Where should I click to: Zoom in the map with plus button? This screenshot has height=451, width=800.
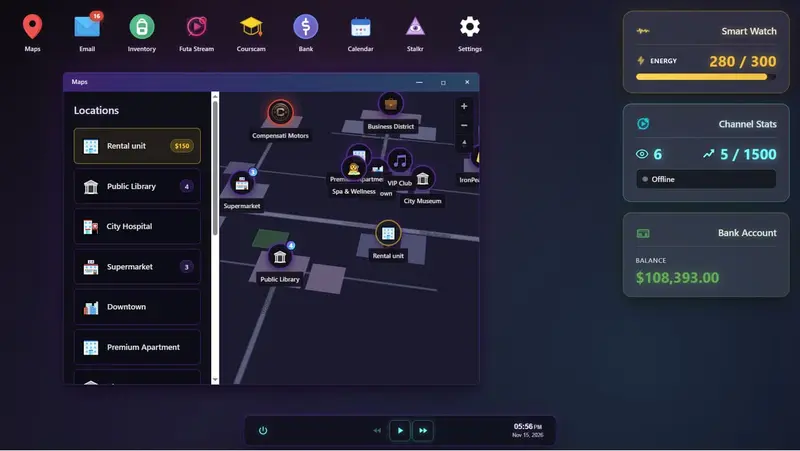click(464, 106)
